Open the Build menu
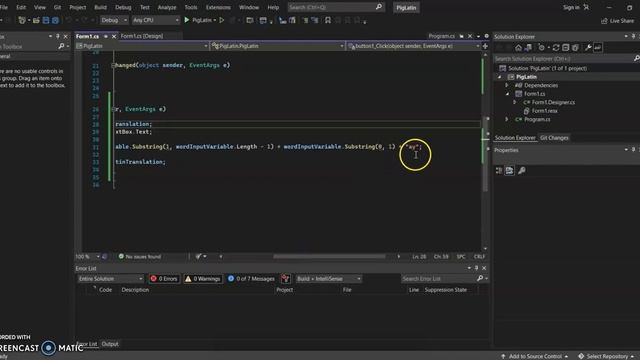The height and width of the screenshot is (360, 640). [100, 7]
